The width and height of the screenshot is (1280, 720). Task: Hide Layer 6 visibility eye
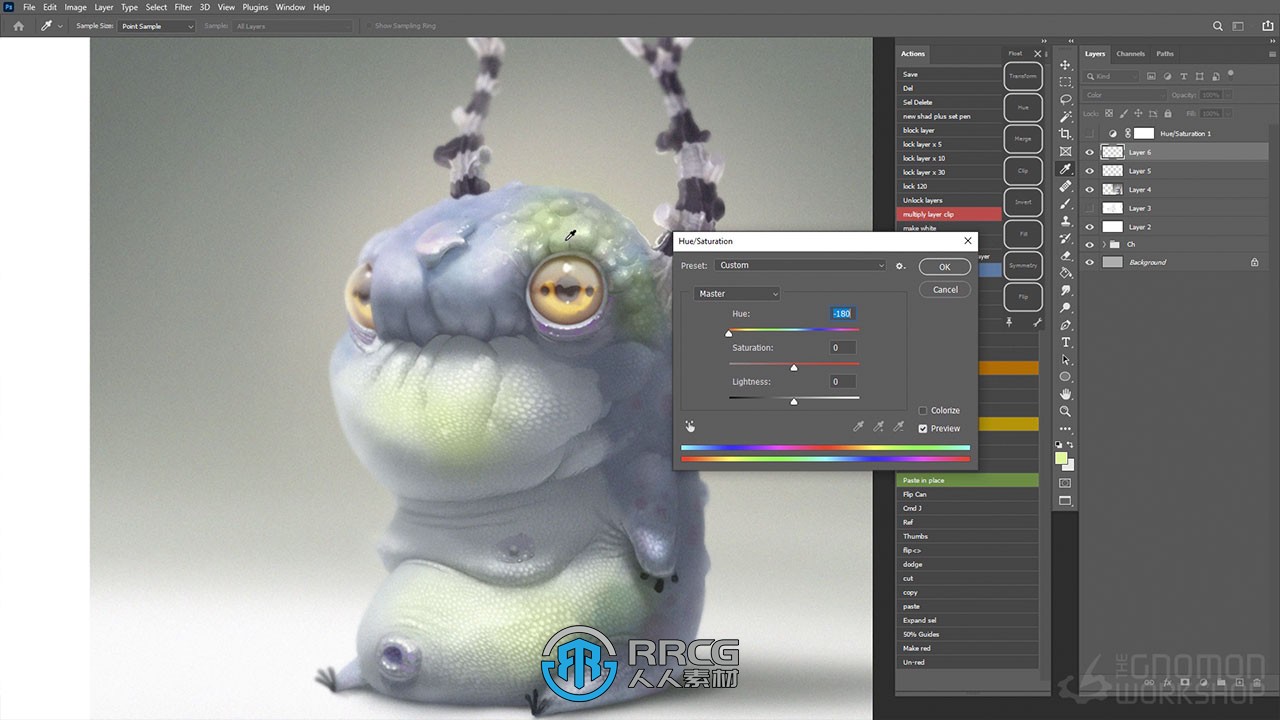(1090, 152)
